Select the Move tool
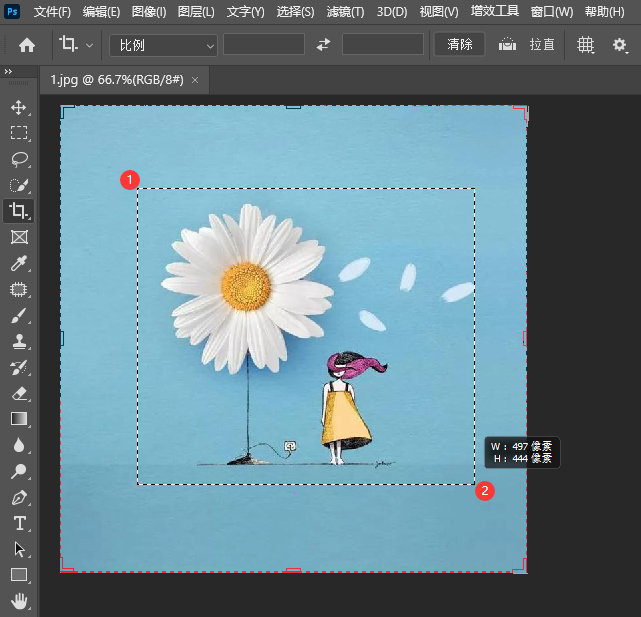The height and width of the screenshot is (617, 641). (x=18, y=107)
